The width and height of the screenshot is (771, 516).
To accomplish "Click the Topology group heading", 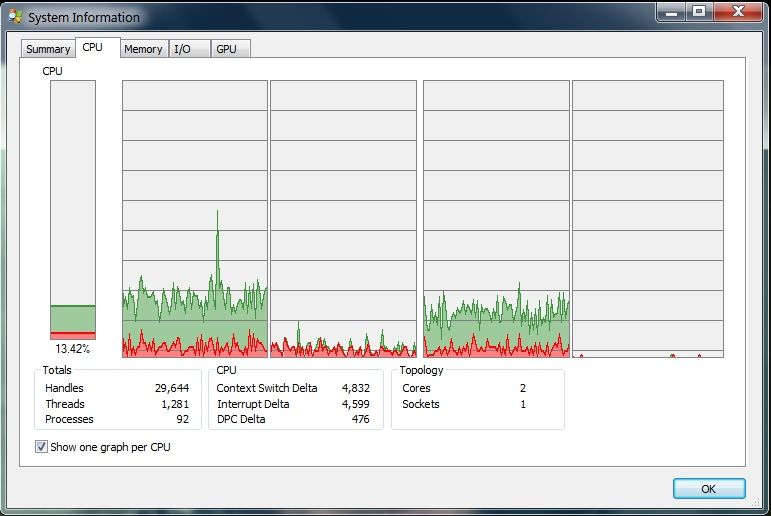I will pyautogui.click(x=421, y=370).
